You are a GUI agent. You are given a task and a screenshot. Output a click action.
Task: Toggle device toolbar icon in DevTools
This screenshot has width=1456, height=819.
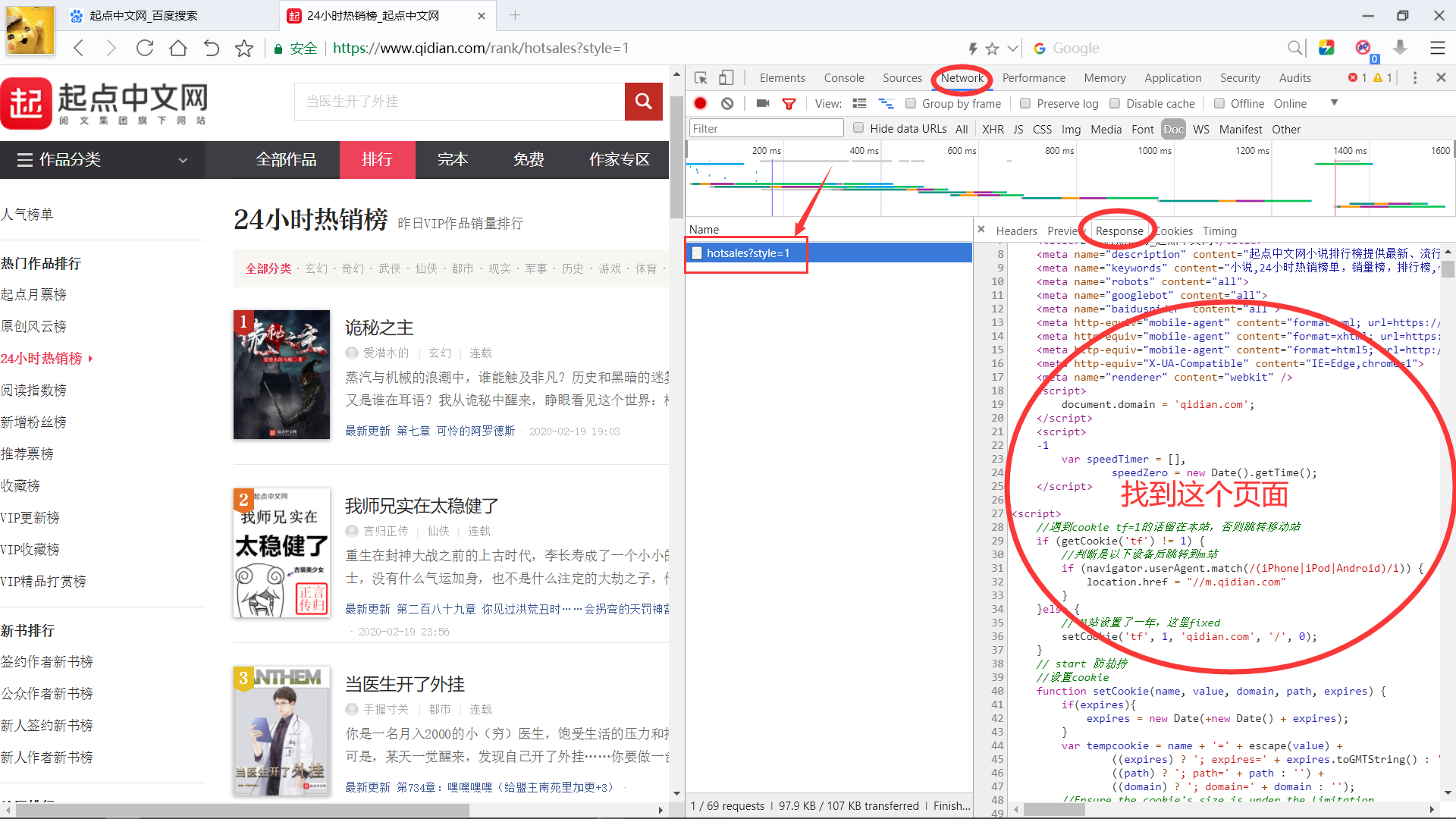click(x=726, y=77)
